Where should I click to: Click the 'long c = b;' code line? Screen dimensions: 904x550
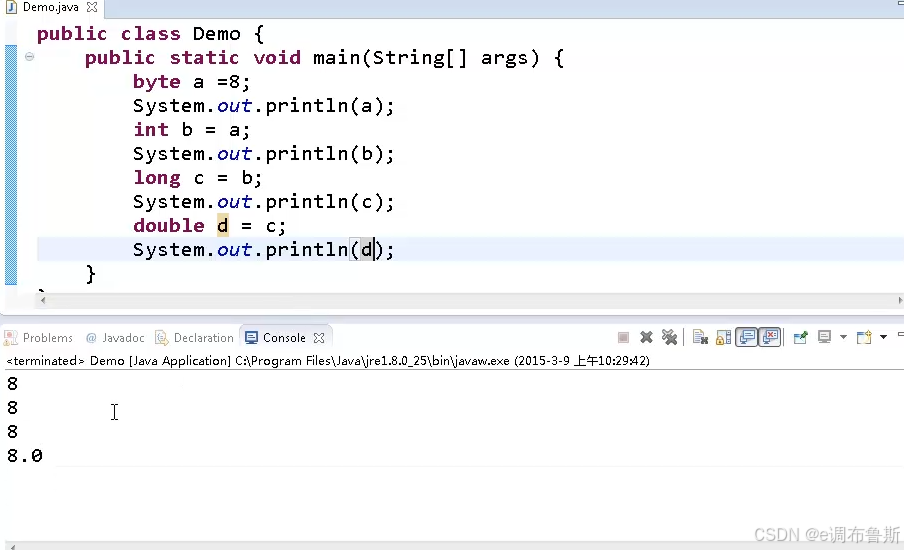pos(197,178)
